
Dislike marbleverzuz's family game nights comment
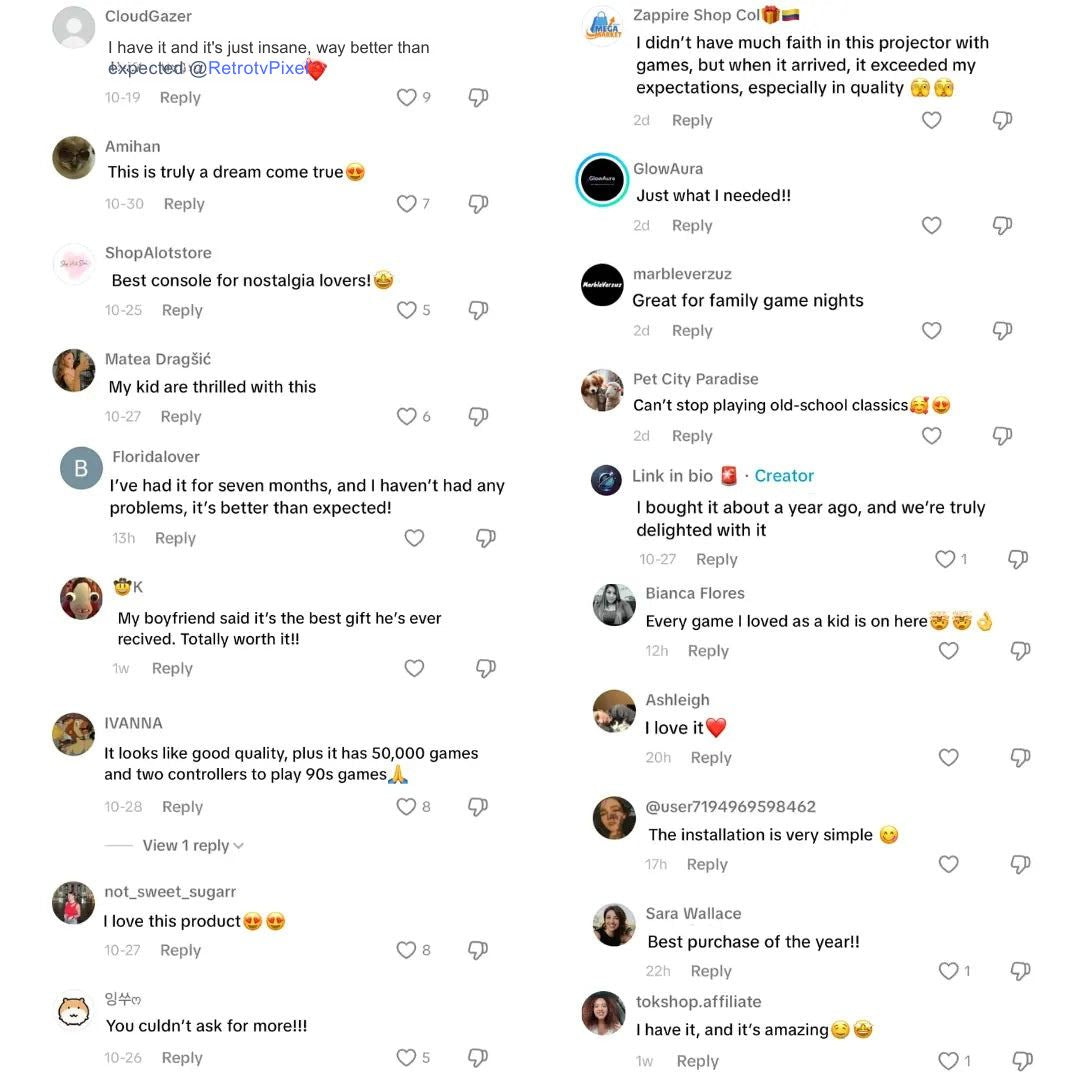pos(1002,331)
